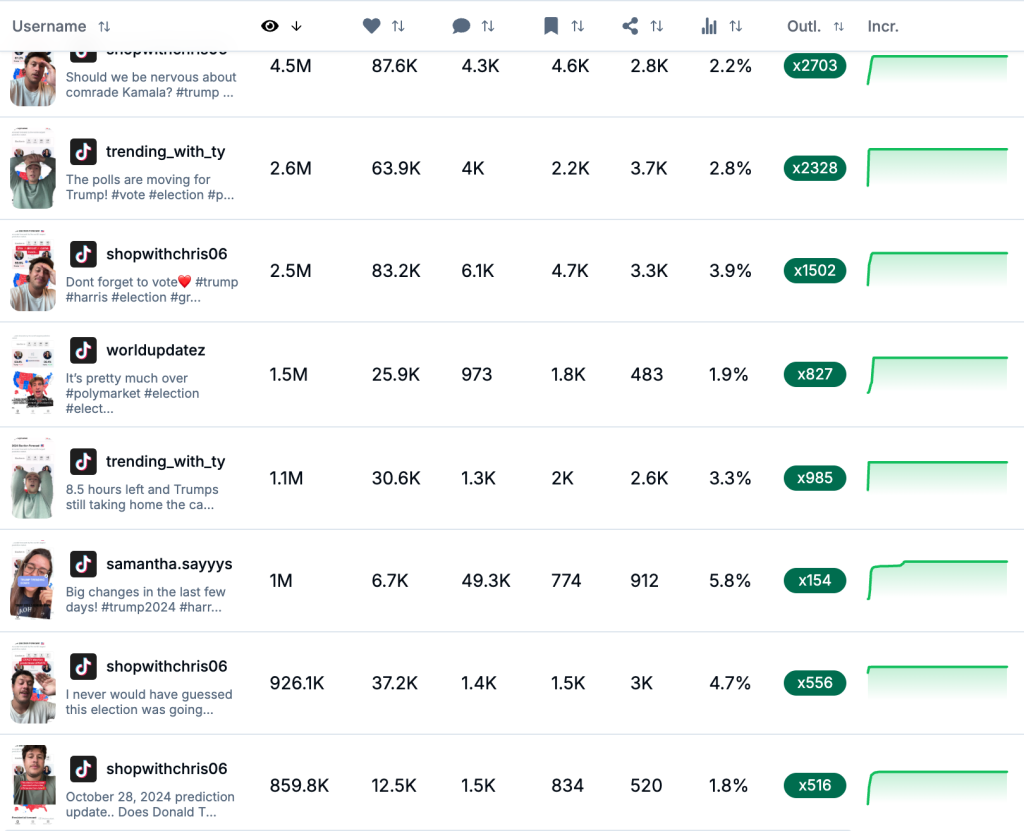Click the heart likes icon in header
Viewport: 1024px width, 831px height.
pos(372,26)
